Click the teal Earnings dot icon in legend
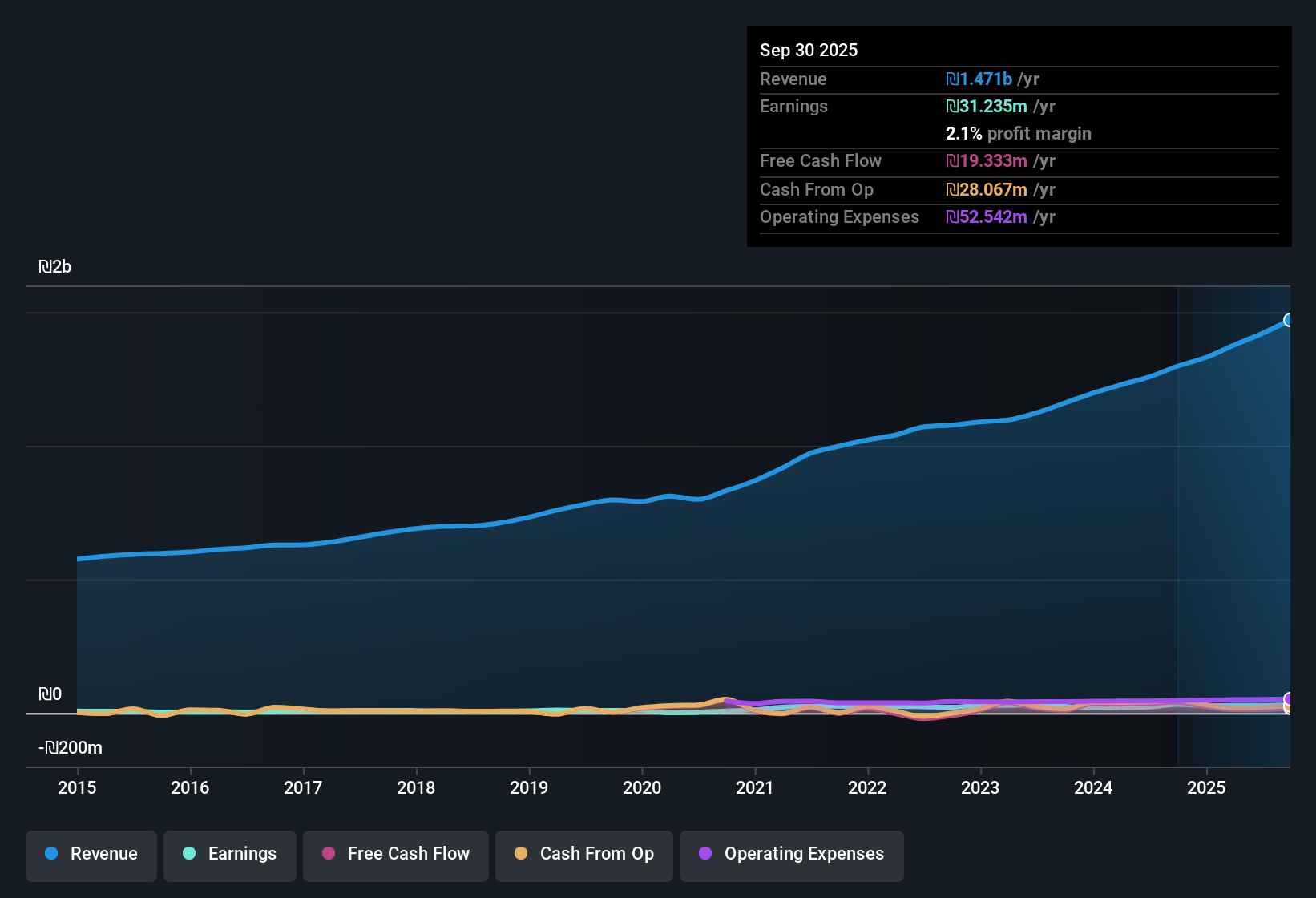The height and width of the screenshot is (898, 1316). point(189,854)
